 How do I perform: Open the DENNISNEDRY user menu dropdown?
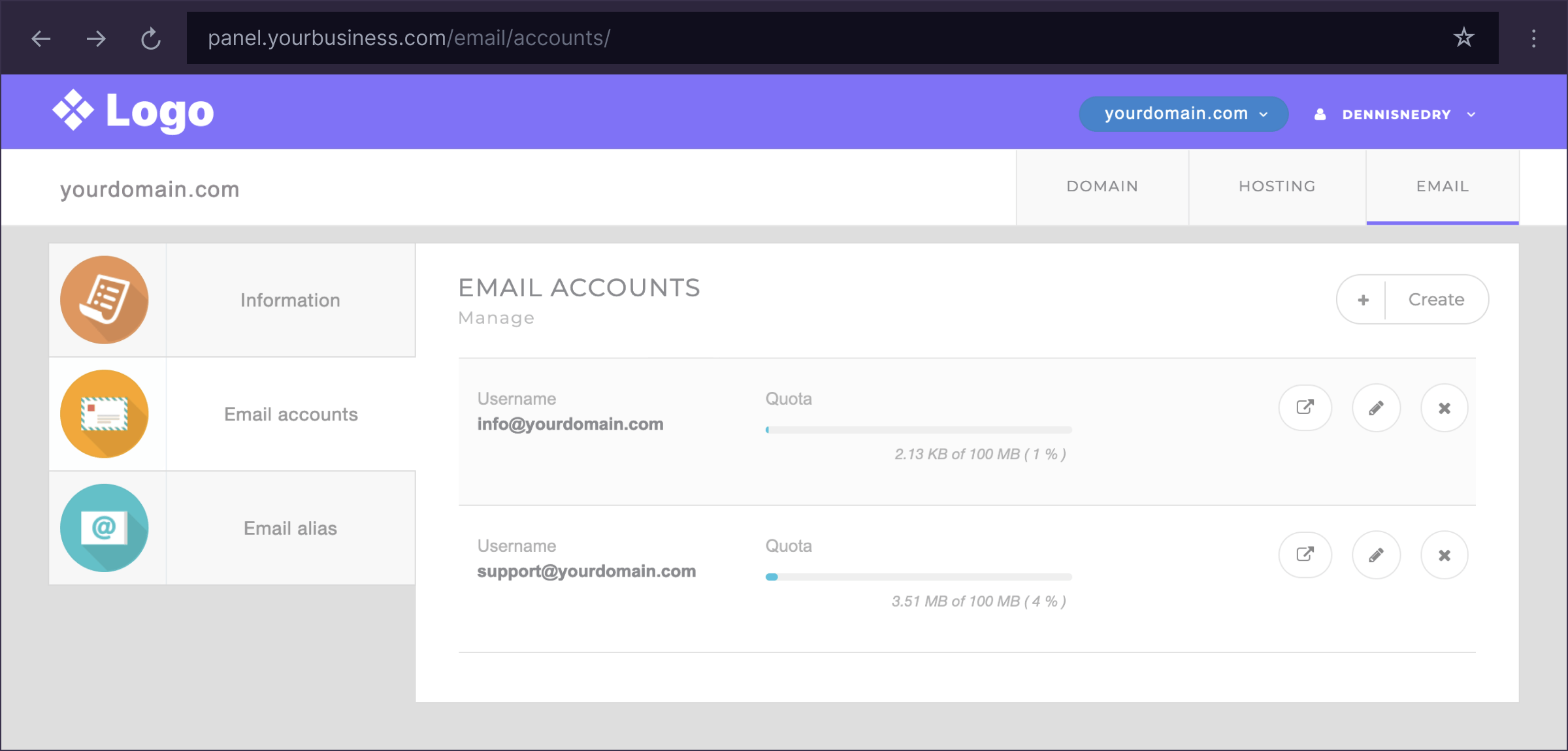[1396, 114]
